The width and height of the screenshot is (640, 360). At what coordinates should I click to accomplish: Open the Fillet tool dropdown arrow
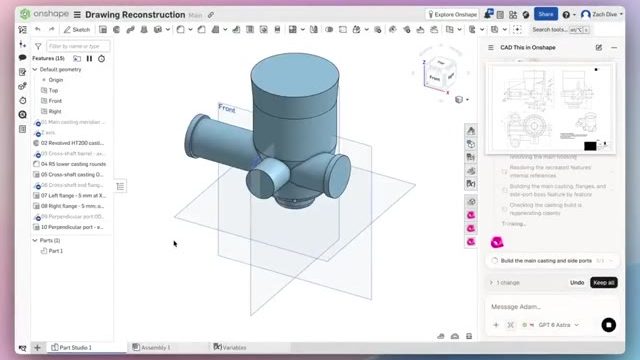coord(190,29)
